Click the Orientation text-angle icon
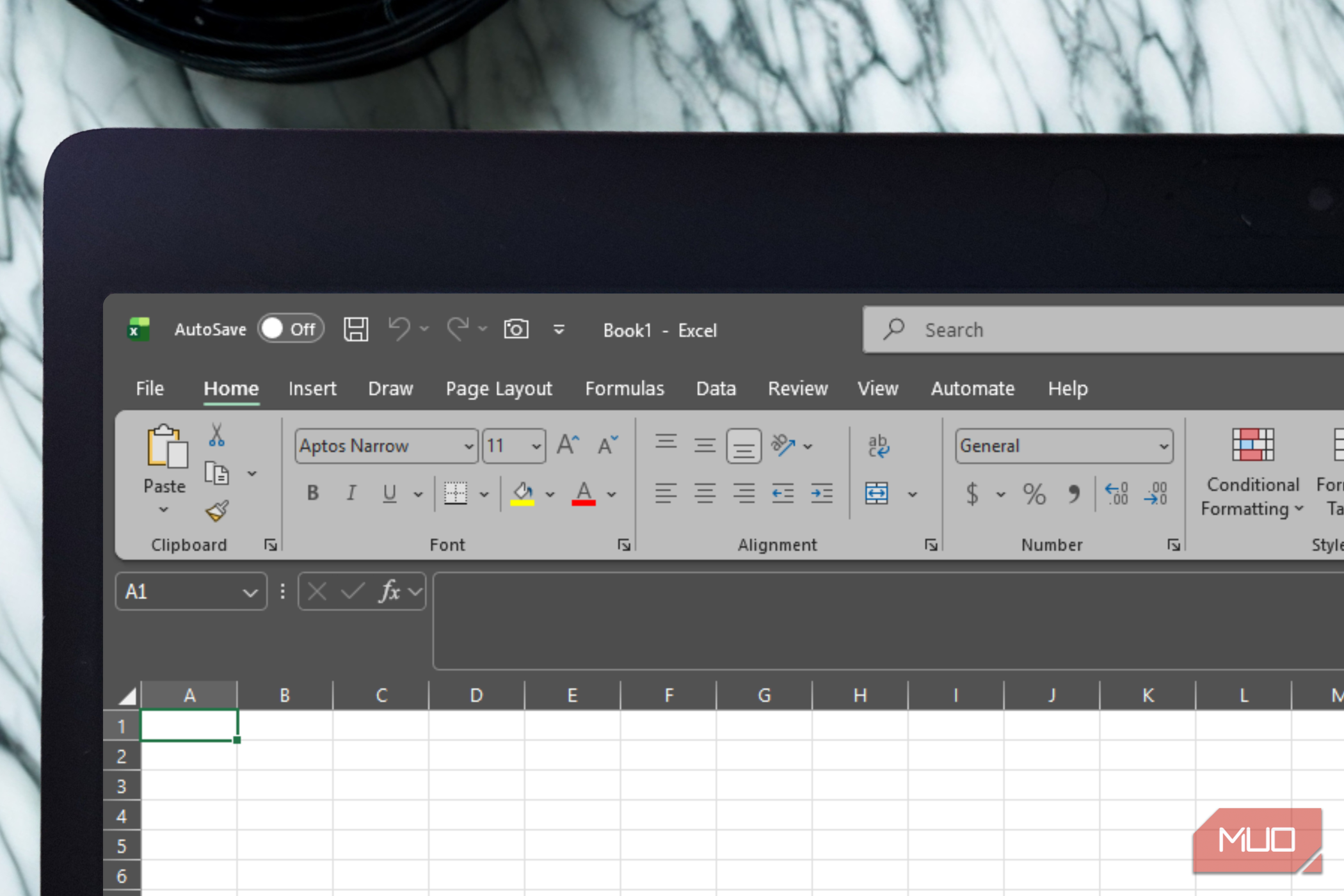 pyautogui.click(x=783, y=445)
